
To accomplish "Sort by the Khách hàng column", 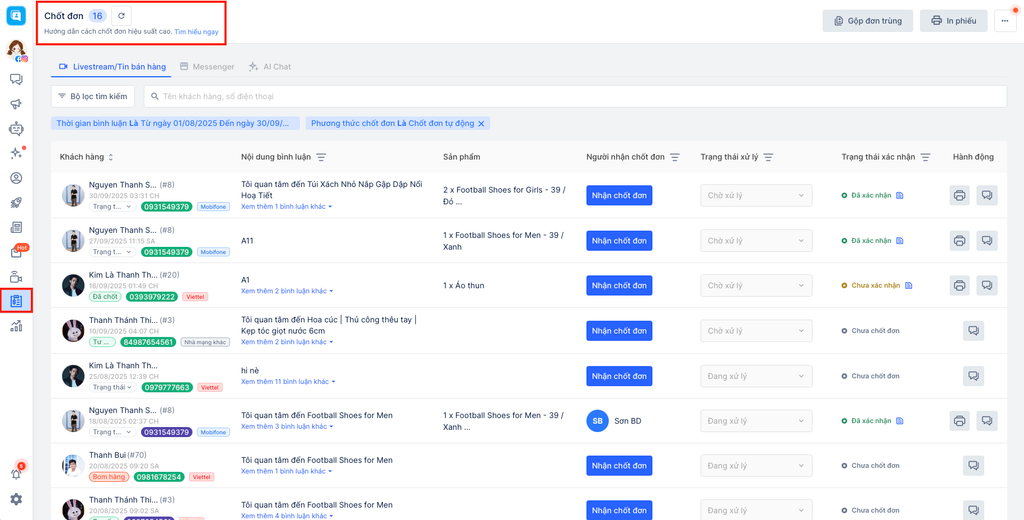I will click(x=111, y=157).
